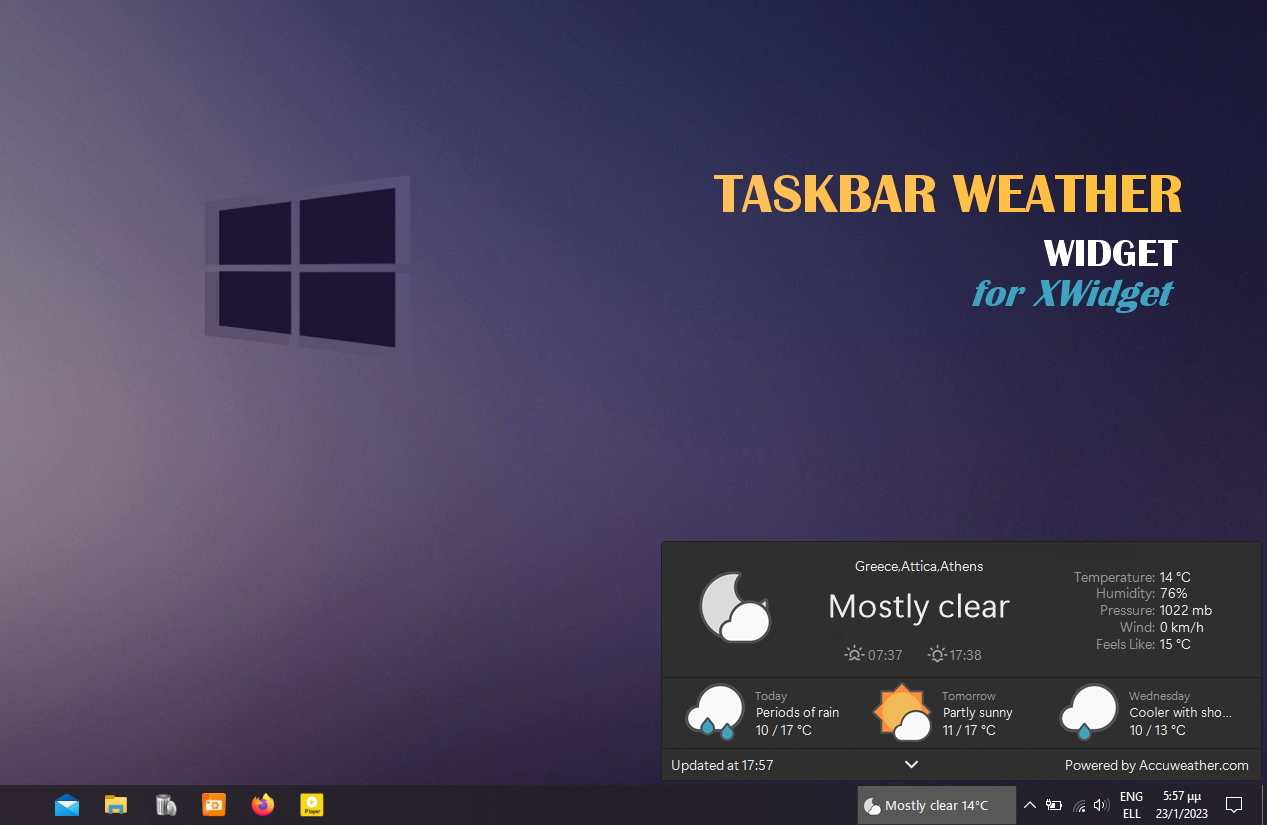Viewport: 1267px width, 825px height.
Task: Open File Explorer from the taskbar
Action: 115,804
